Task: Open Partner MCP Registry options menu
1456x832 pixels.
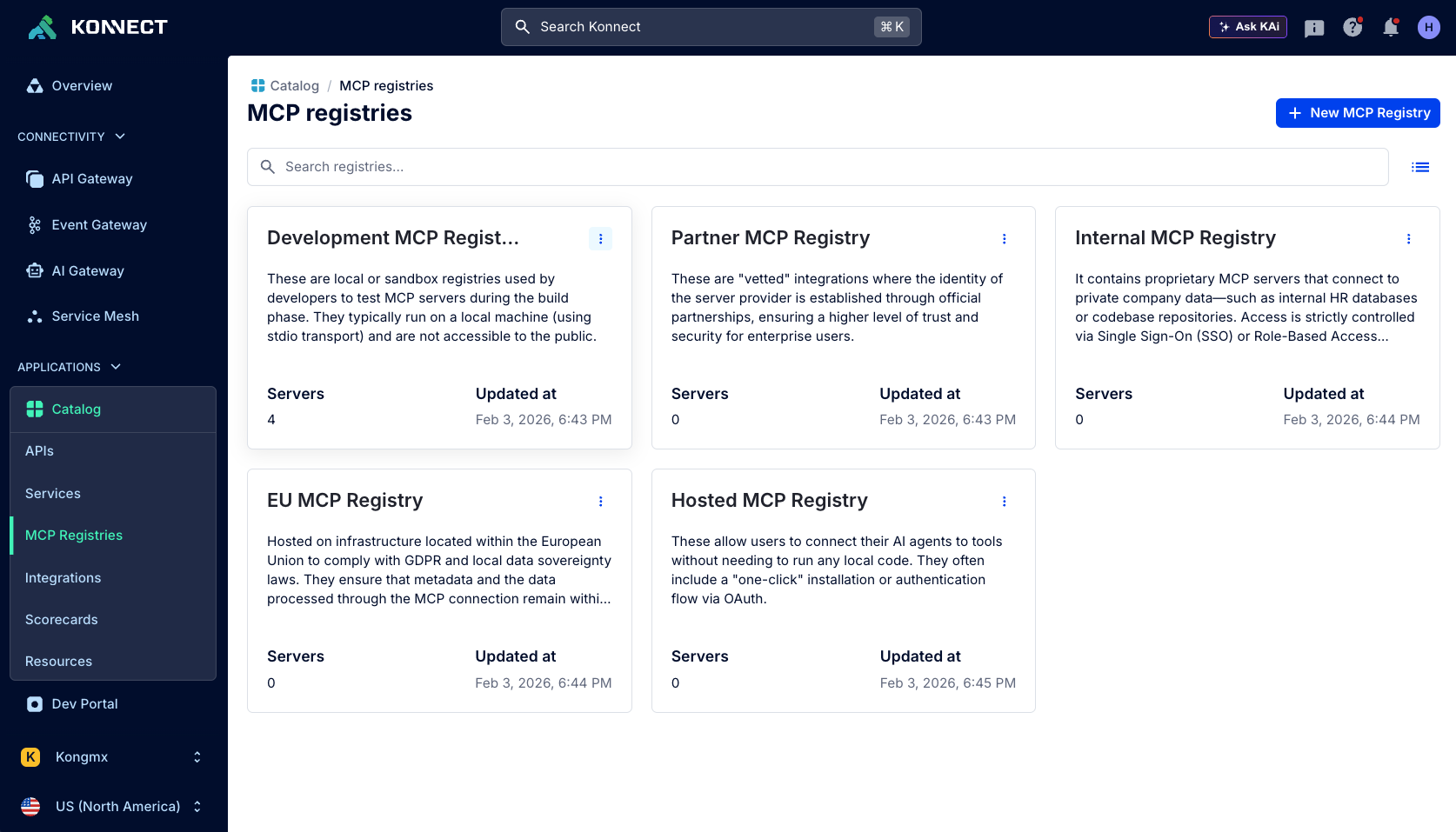Action: click(x=1004, y=239)
